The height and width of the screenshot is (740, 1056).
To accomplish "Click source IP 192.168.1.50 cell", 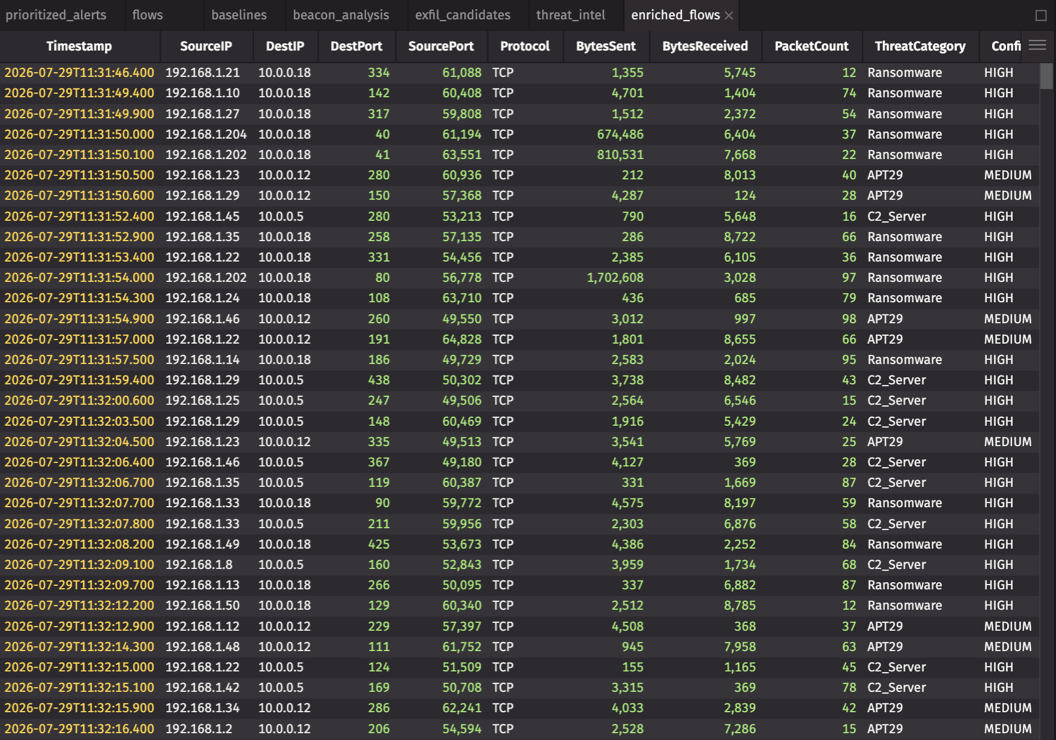I will point(206,605).
